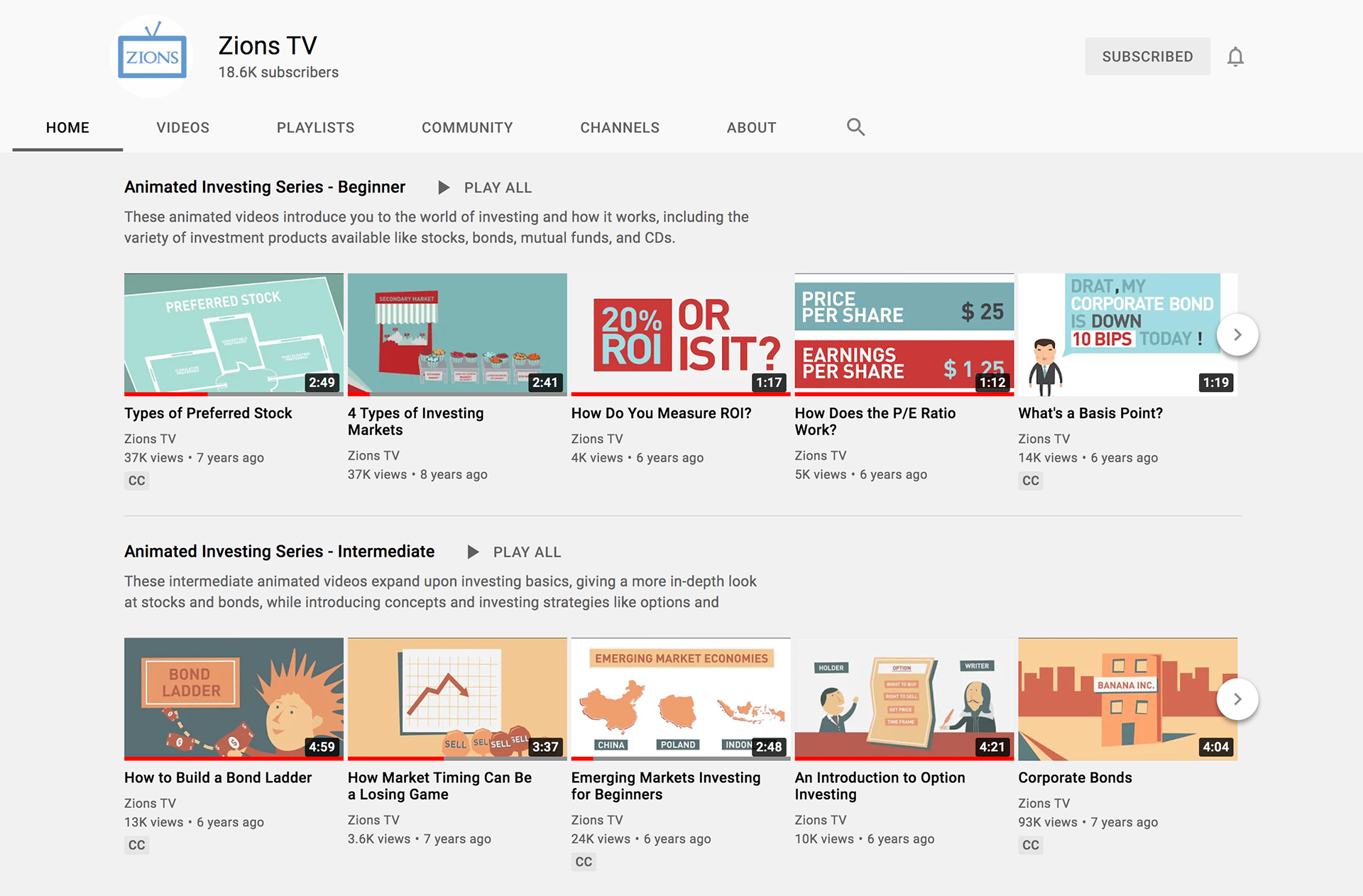Image resolution: width=1363 pixels, height=896 pixels.
Task: Click the 2:49 duration badge on Preferred Stock
Action: [322, 383]
